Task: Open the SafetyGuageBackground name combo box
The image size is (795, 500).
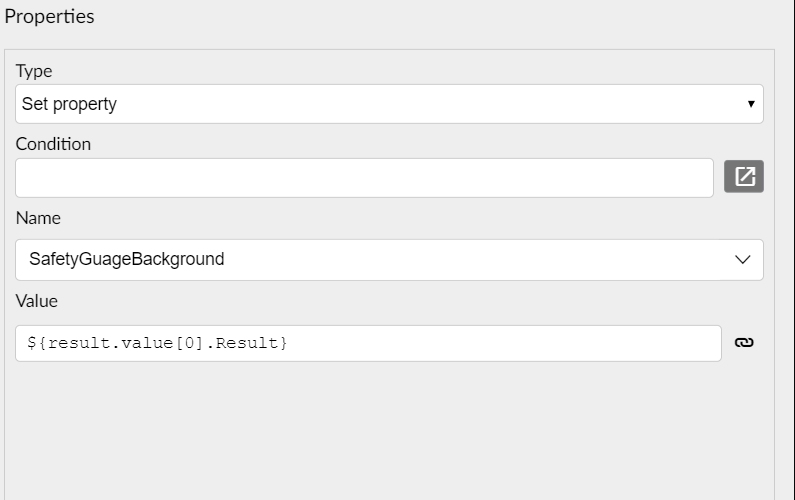Action: point(389,260)
